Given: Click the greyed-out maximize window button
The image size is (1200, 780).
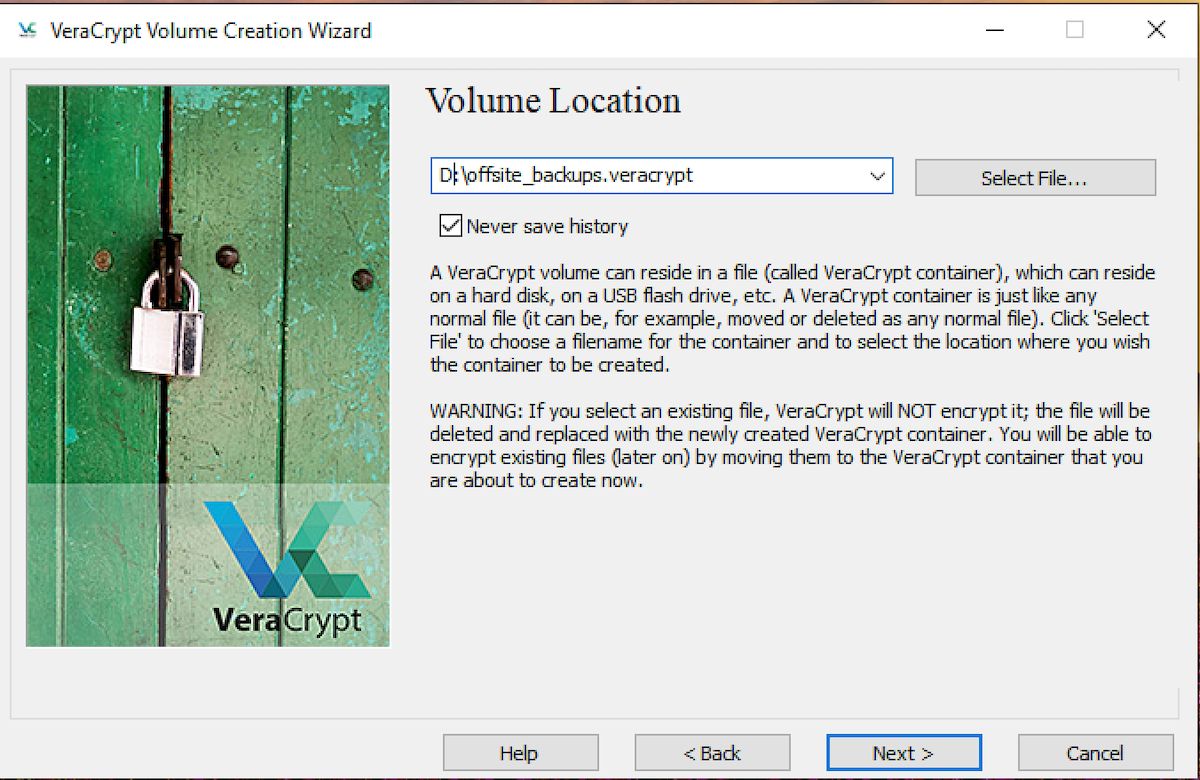Looking at the screenshot, I should tap(1075, 30).
